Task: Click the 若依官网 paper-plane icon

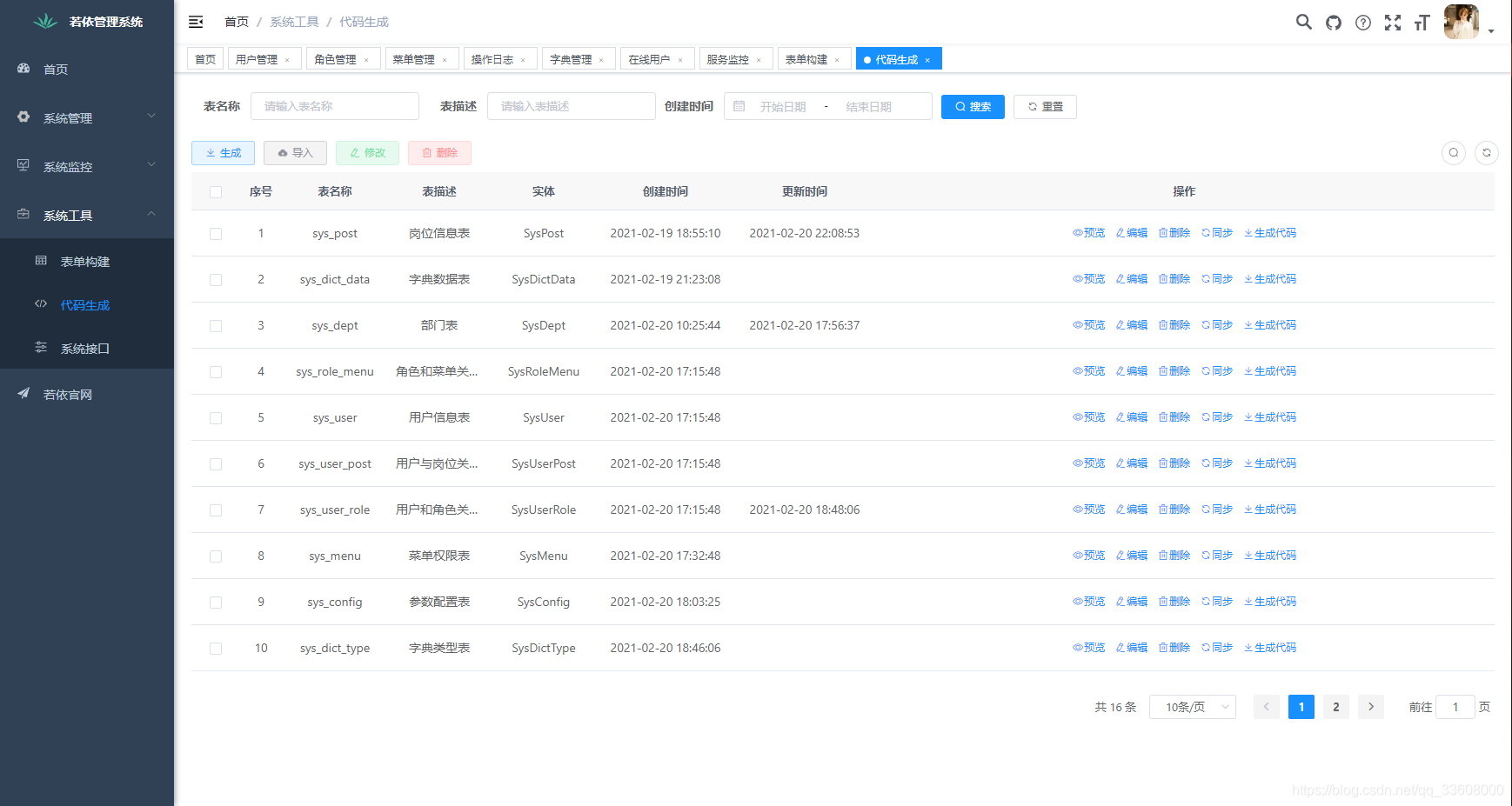Action: [23, 393]
